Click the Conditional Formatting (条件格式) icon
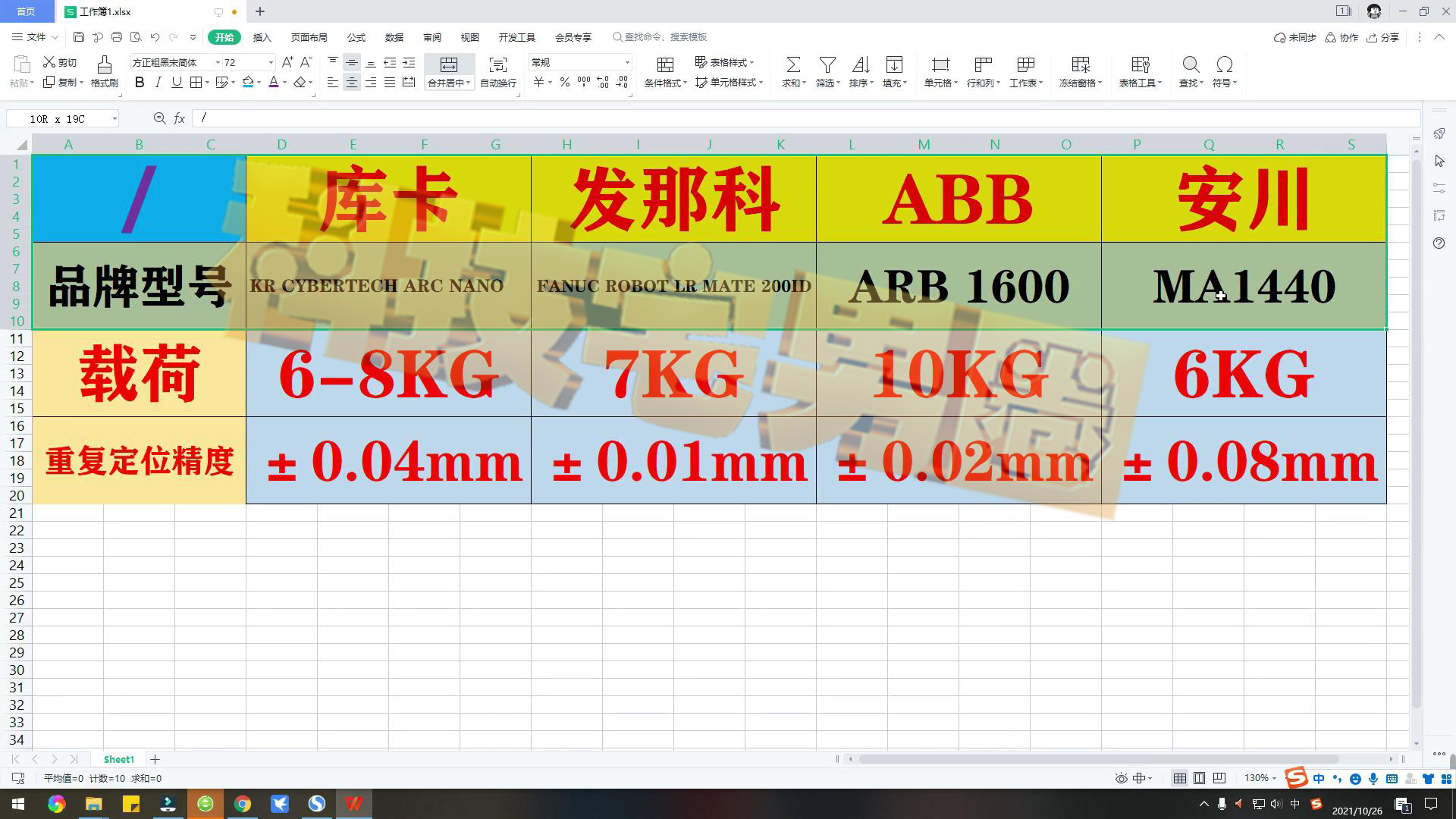The height and width of the screenshot is (819, 1456). point(665,64)
